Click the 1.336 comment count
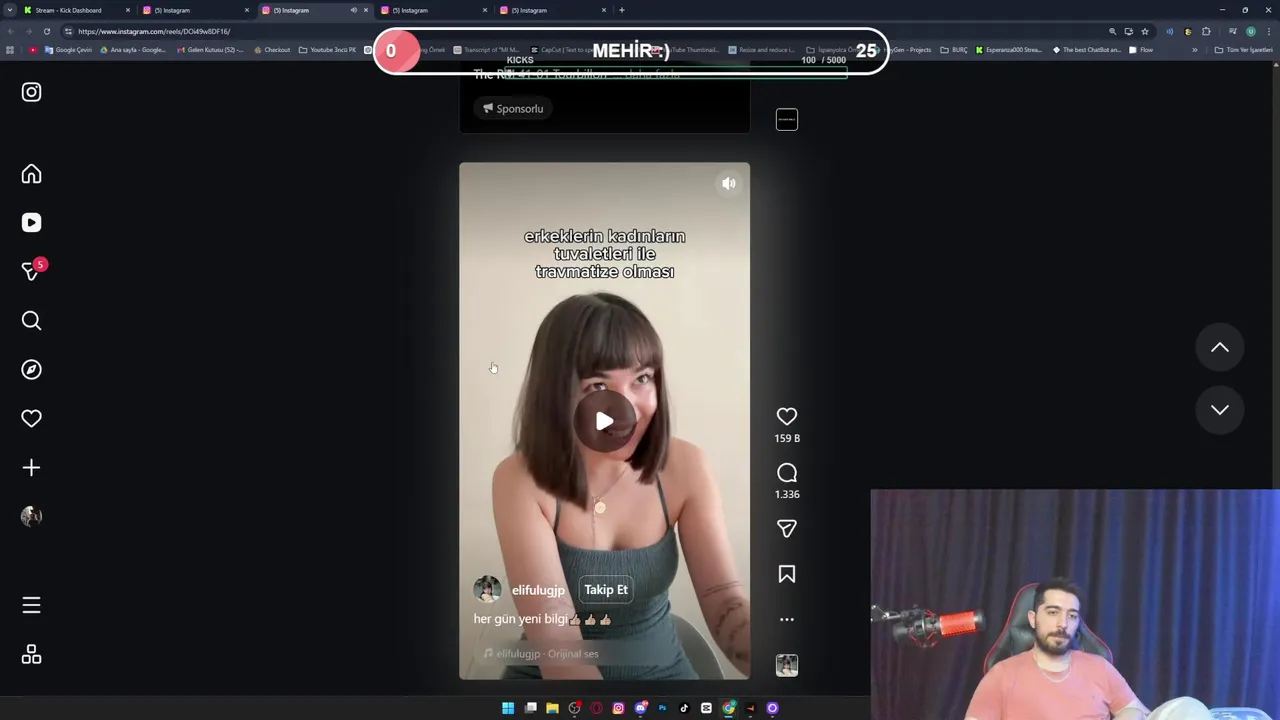 click(x=787, y=494)
